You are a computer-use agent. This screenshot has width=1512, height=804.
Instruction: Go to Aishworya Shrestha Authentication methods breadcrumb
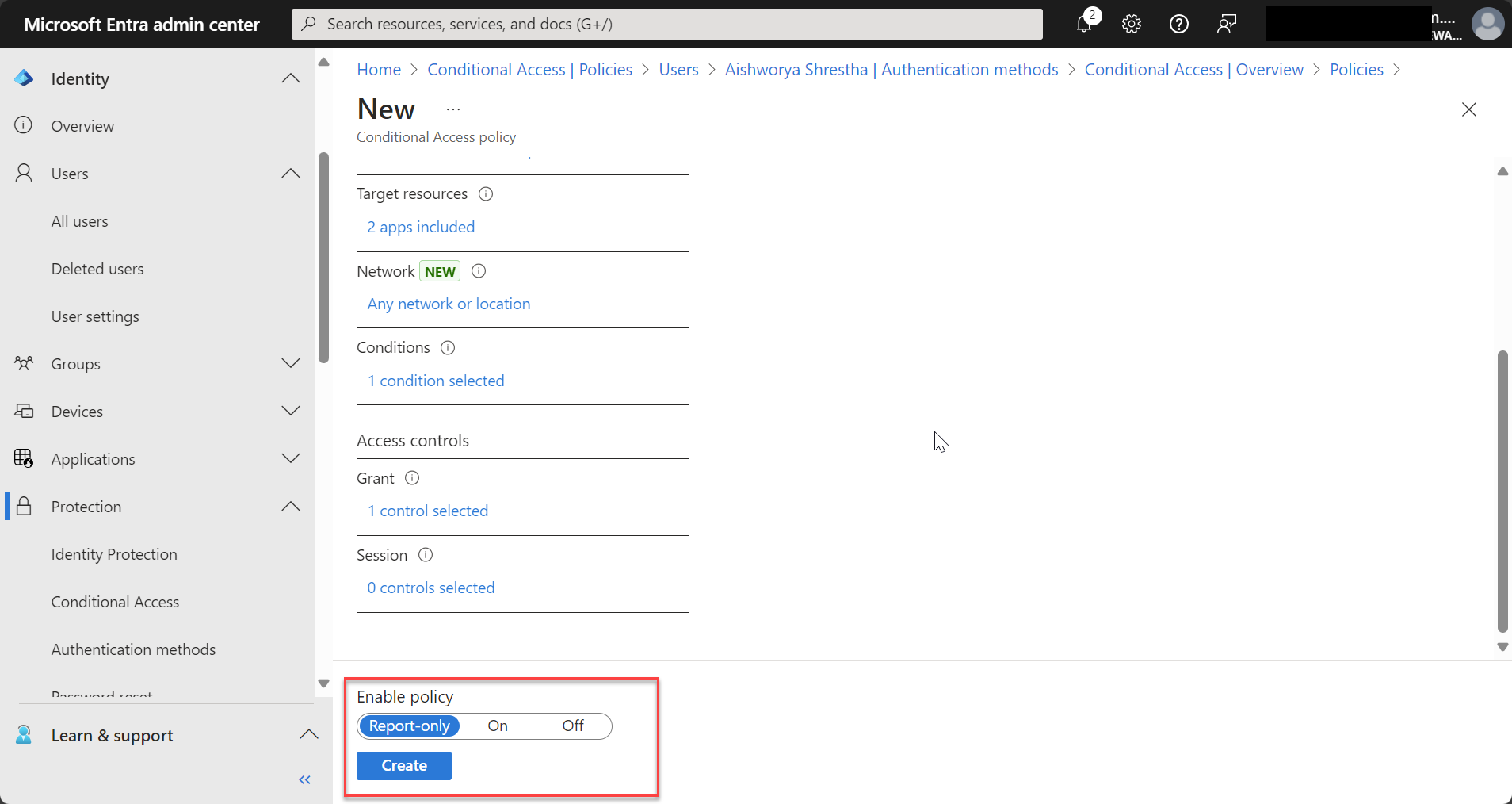pyautogui.click(x=892, y=70)
